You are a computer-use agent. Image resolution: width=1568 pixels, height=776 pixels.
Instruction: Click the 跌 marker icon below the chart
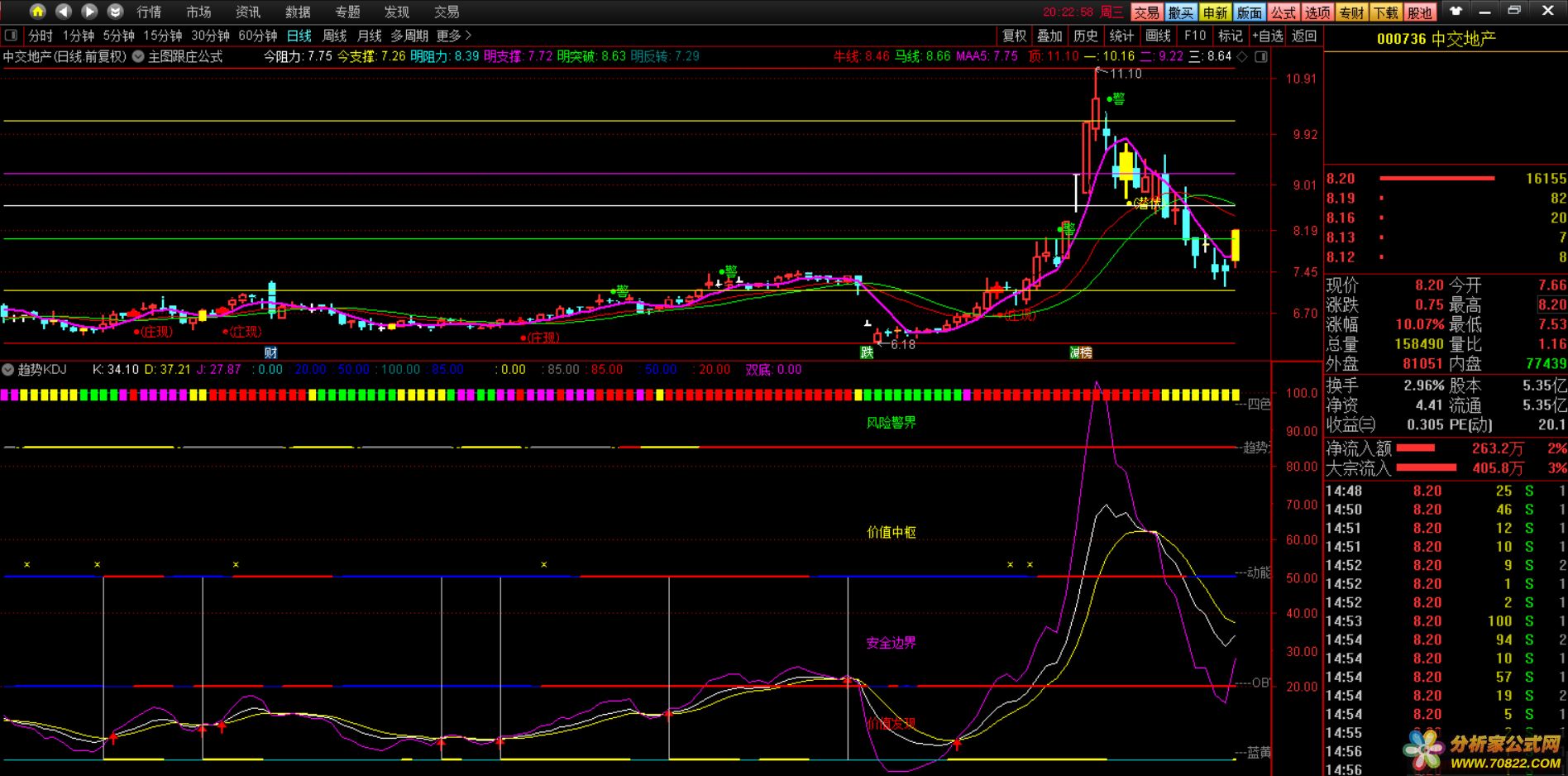click(x=866, y=352)
